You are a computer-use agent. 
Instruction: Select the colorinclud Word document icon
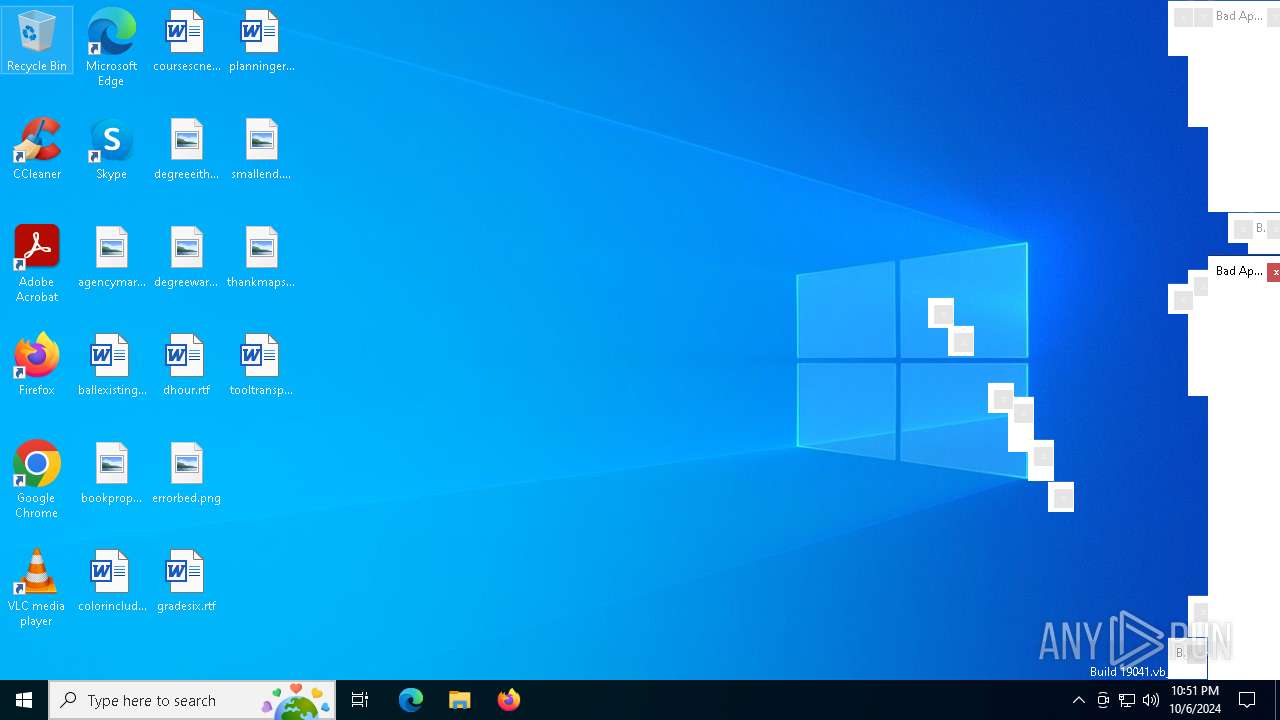pyautogui.click(x=111, y=580)
